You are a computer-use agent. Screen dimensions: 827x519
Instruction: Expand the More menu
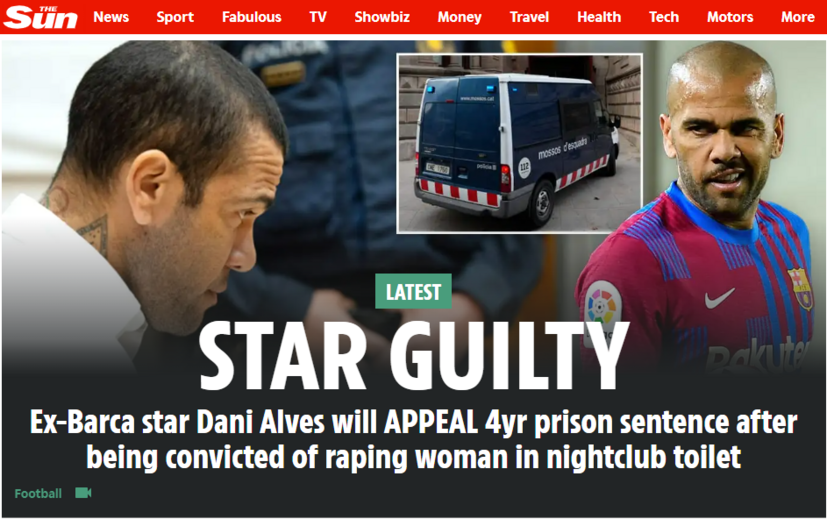[797, 17]
